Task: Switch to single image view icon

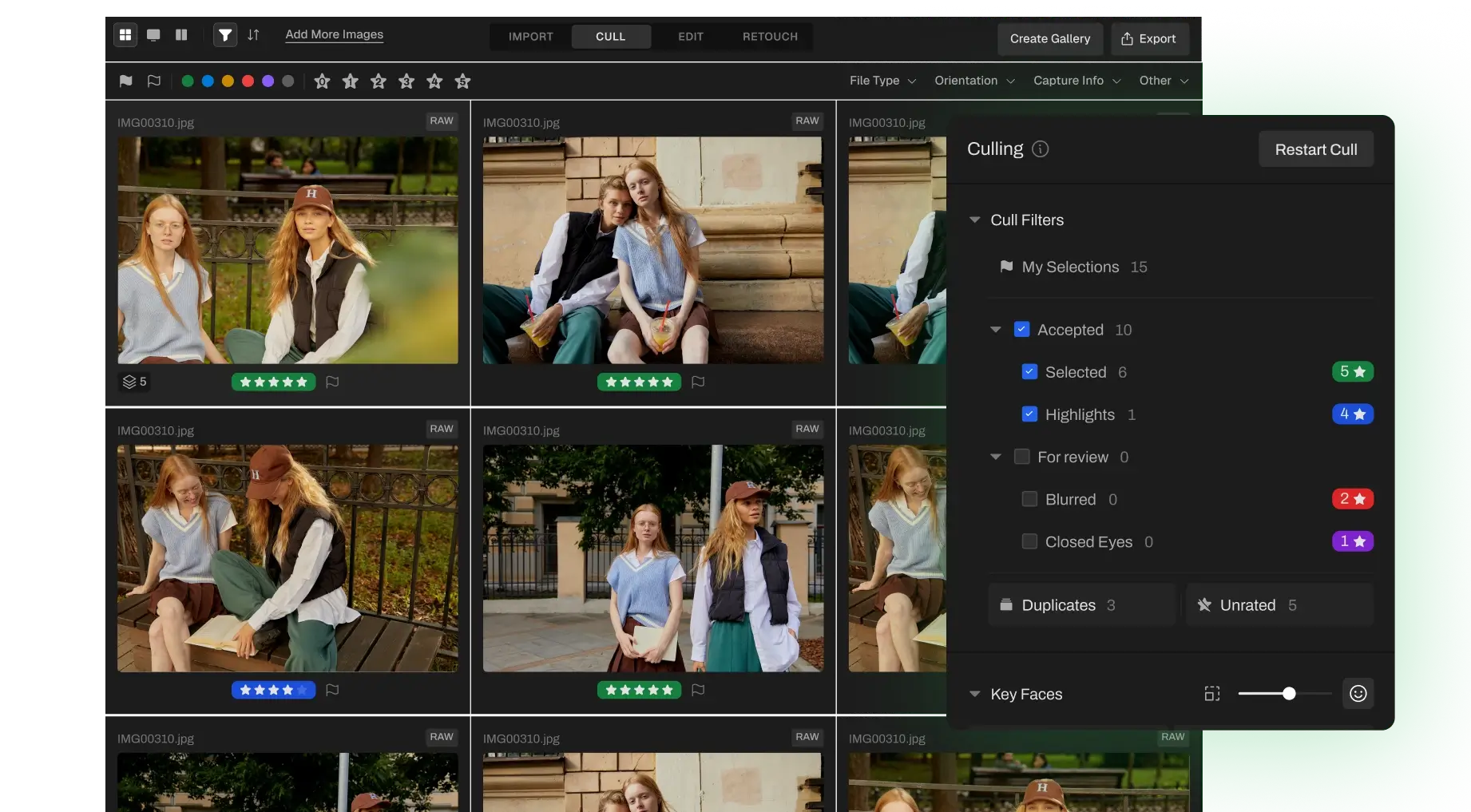Action: pos(153,34)
